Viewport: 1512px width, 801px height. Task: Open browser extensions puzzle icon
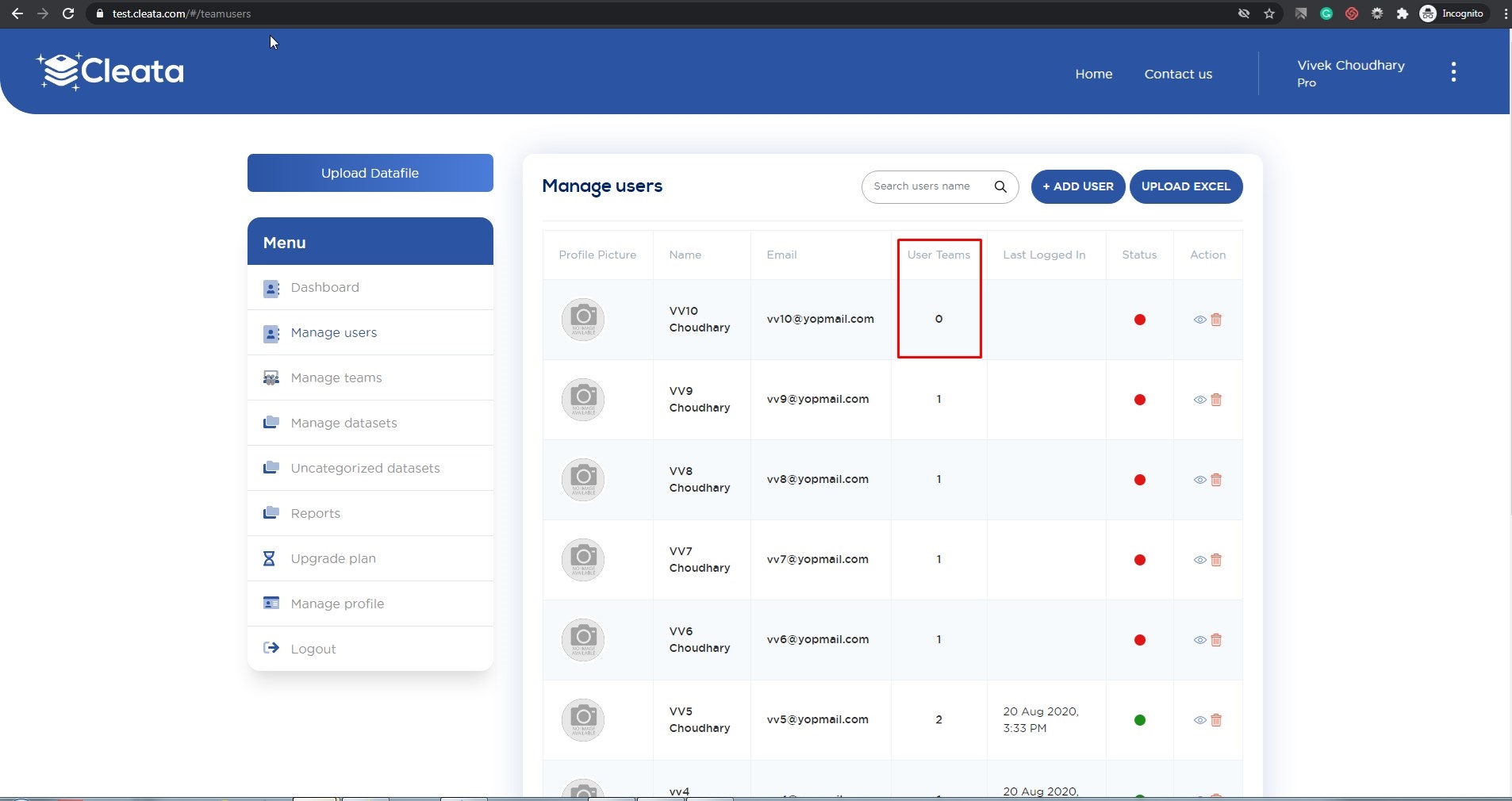coord(1403,13)
